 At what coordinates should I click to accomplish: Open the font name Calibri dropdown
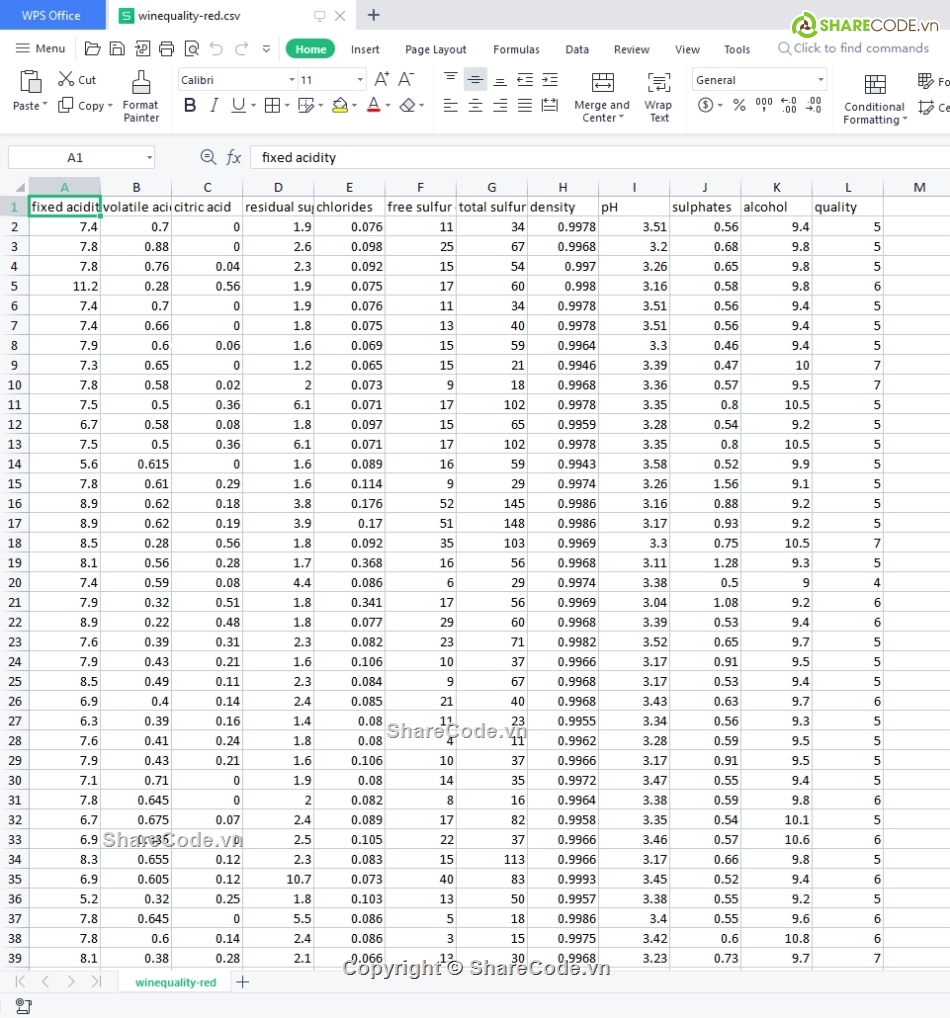pos(291,80)
